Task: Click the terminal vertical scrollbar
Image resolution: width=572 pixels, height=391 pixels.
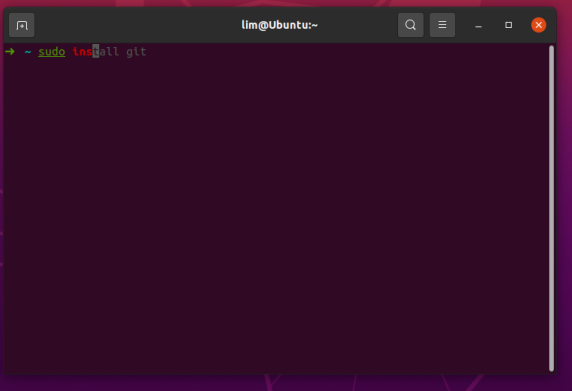Action: click(x=551, y=208)
